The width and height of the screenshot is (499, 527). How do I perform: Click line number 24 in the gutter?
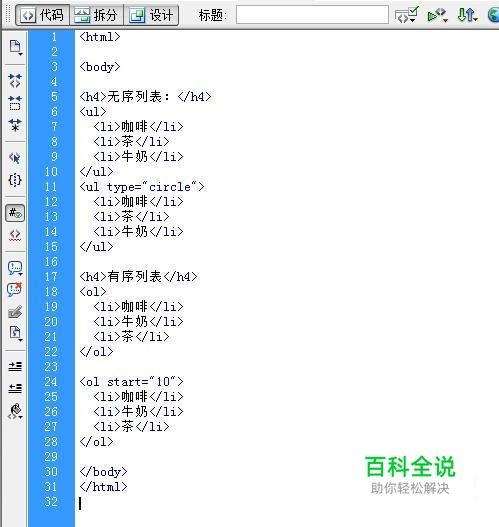pyautogui.click(x=51, y=382)
